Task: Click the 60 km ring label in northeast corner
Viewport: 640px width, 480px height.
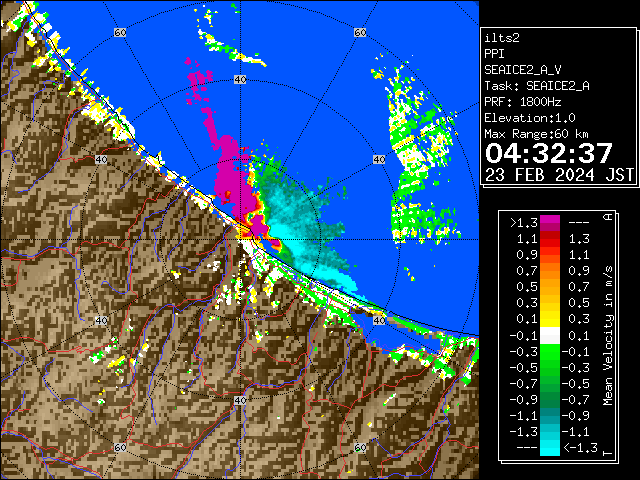Action: 360,32
